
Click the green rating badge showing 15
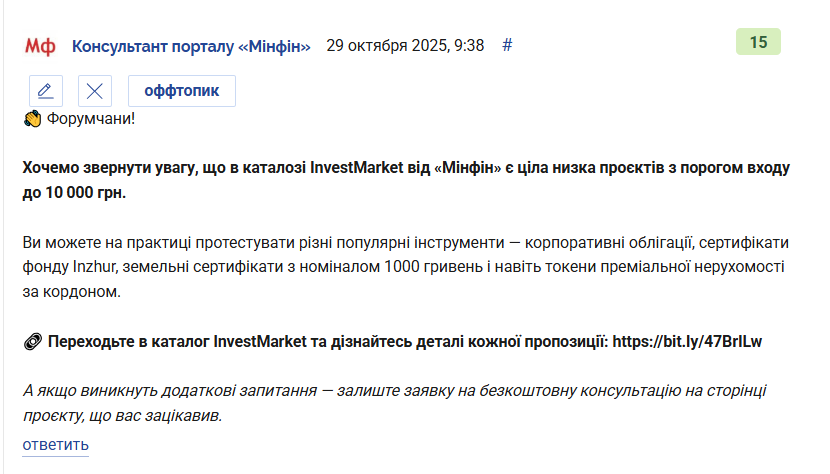758,42
